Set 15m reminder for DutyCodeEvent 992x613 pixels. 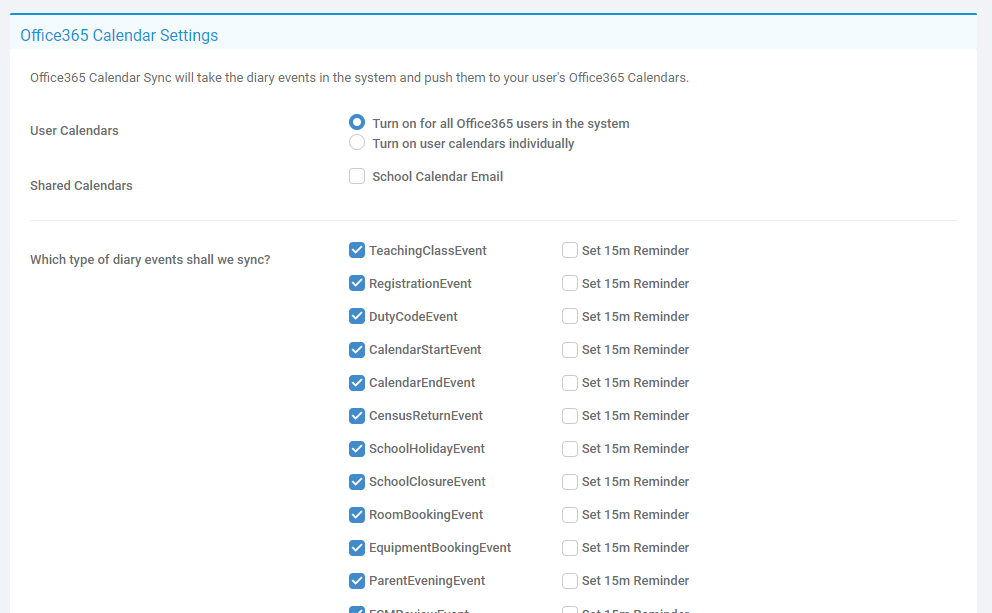click(570, 317)
